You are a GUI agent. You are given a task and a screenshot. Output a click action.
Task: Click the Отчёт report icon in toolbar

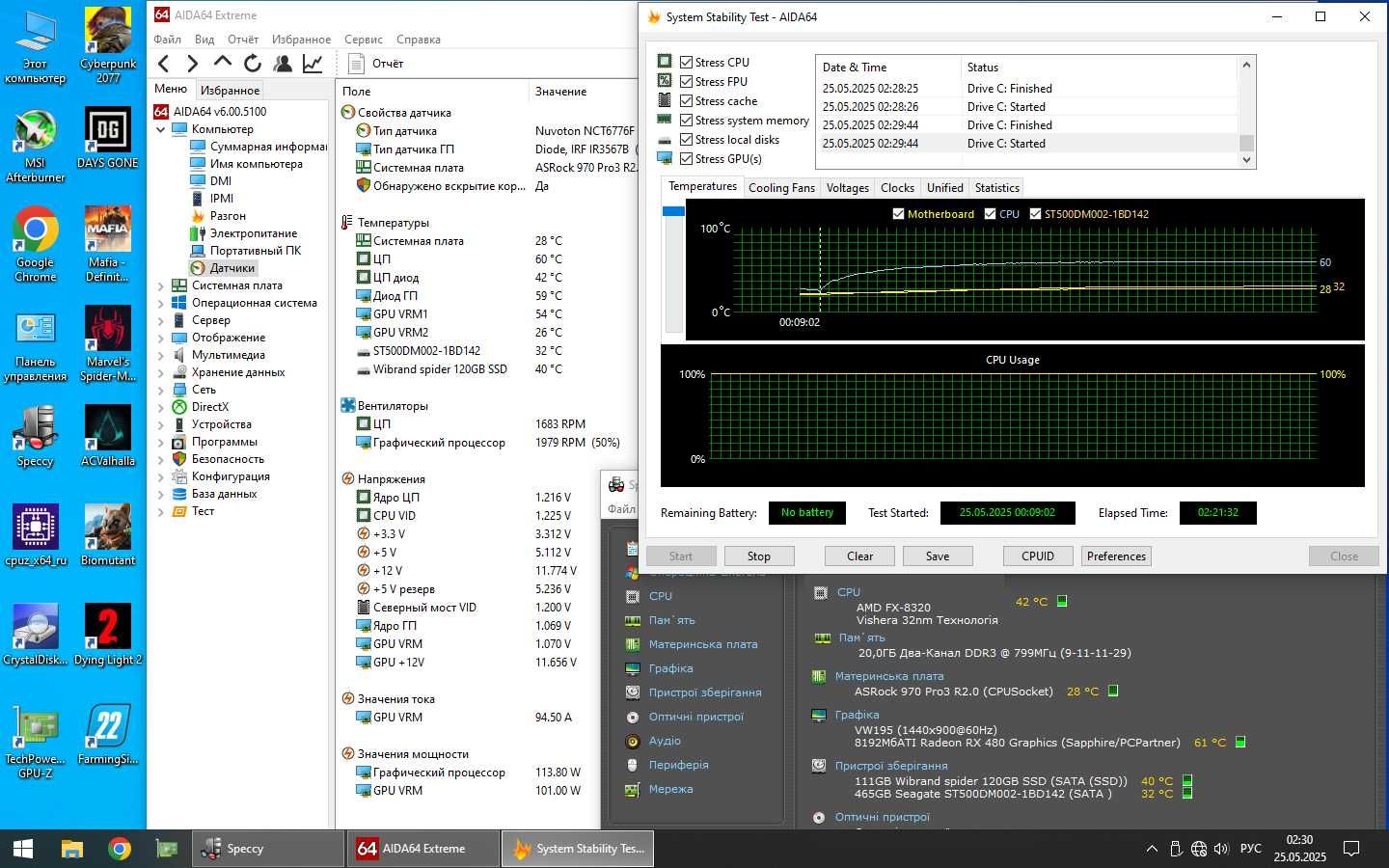[x=356, y=64]
